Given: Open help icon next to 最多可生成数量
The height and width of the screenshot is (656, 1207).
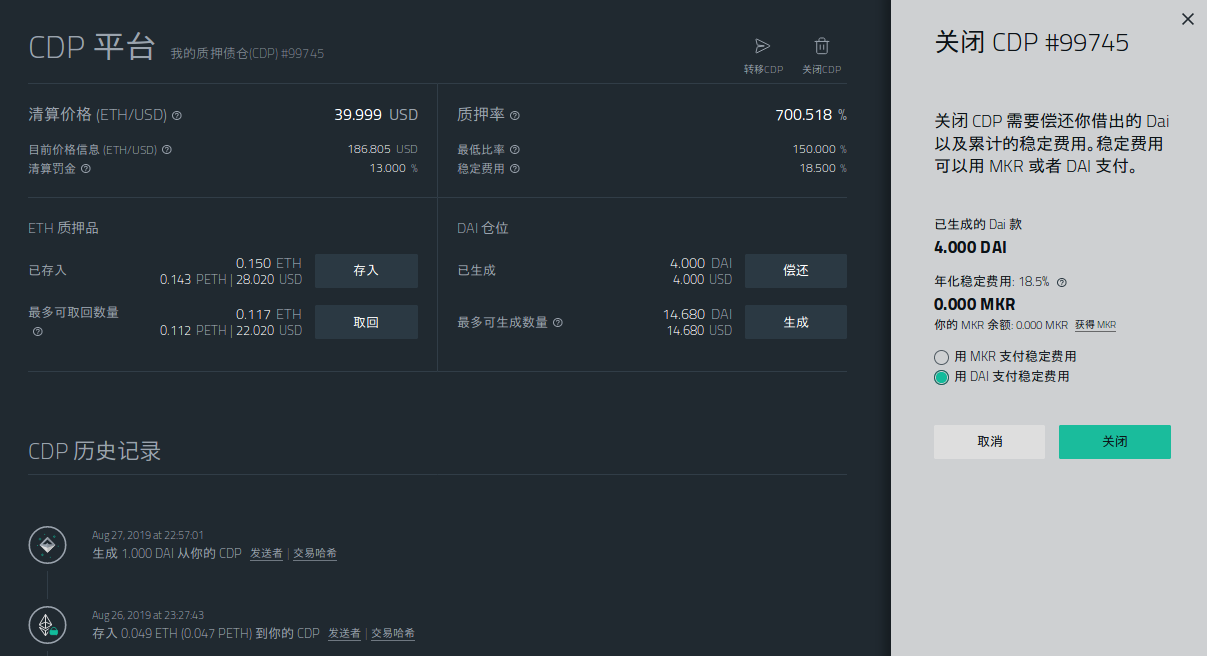Looking at the screenshot, I should [558, 323].
